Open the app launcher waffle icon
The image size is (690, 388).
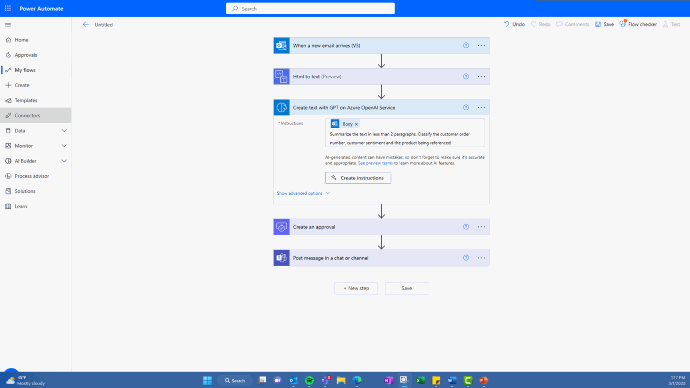pyautogui.click(x=8, y=8)
